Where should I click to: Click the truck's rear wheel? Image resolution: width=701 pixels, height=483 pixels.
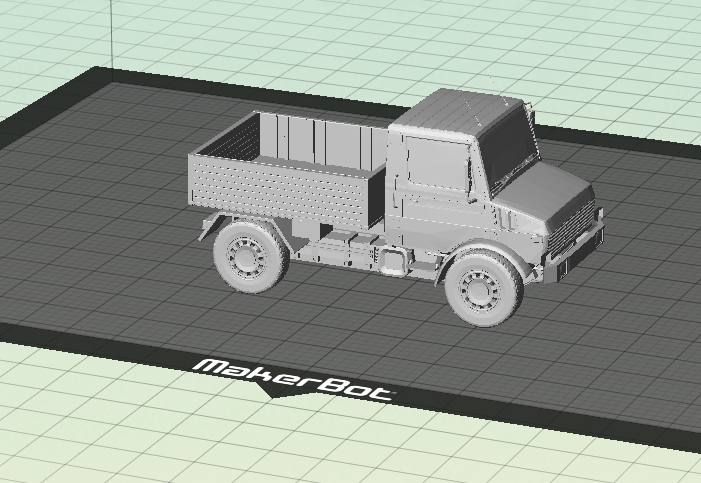coord(249,257)
